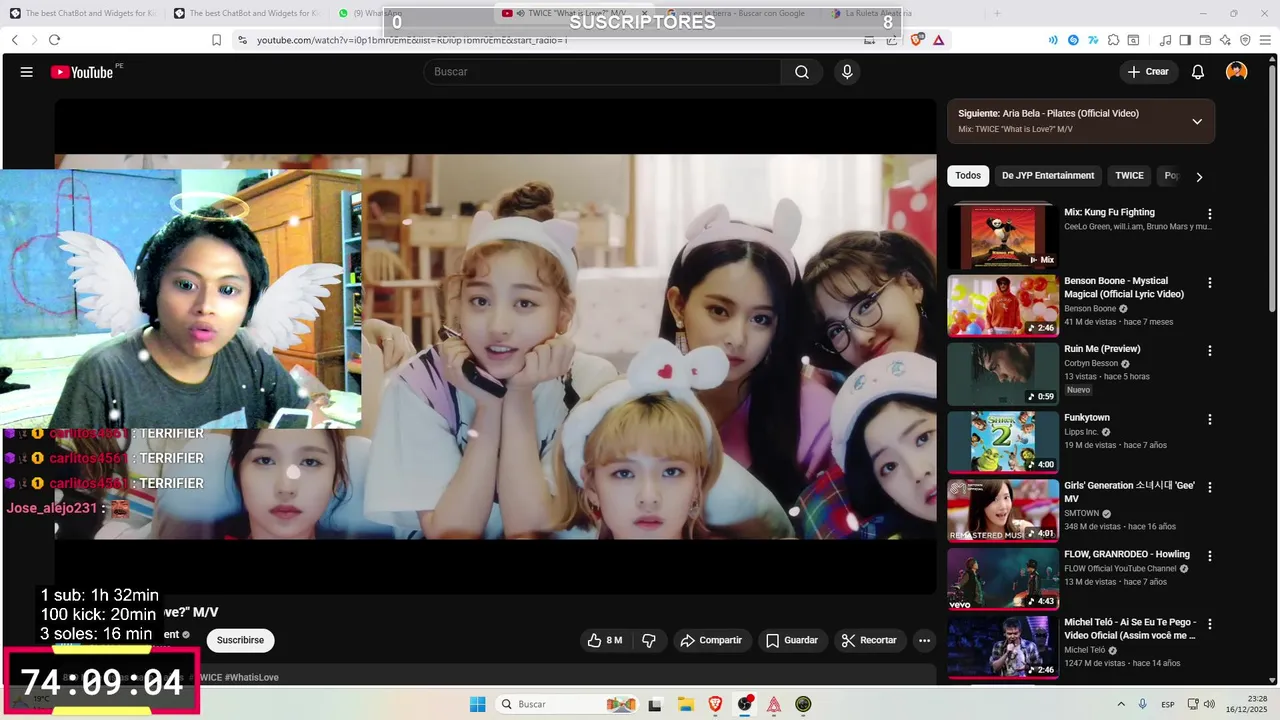Click the Recortar clip button

click(x=869, y=640)
